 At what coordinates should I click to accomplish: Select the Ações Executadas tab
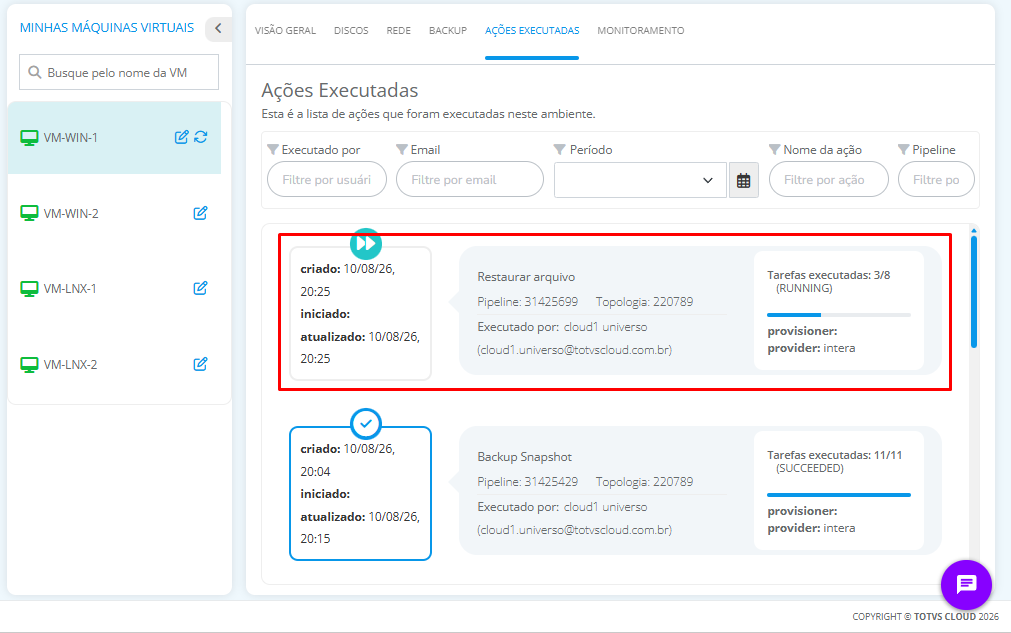coord(532,30)
